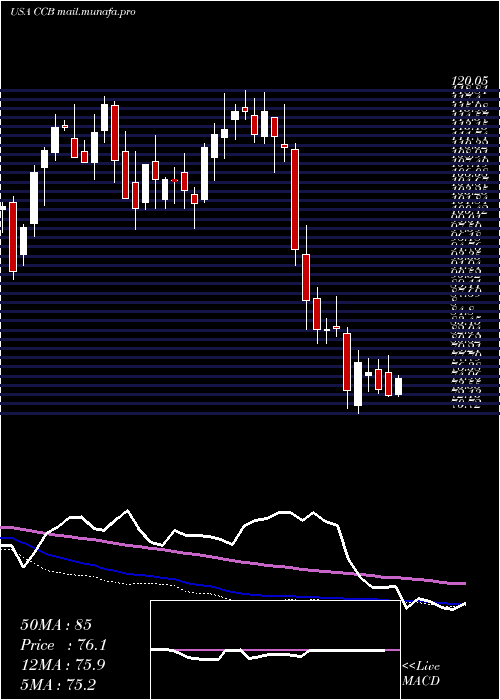Click the '<<Live MACD' label

[421, 674]
